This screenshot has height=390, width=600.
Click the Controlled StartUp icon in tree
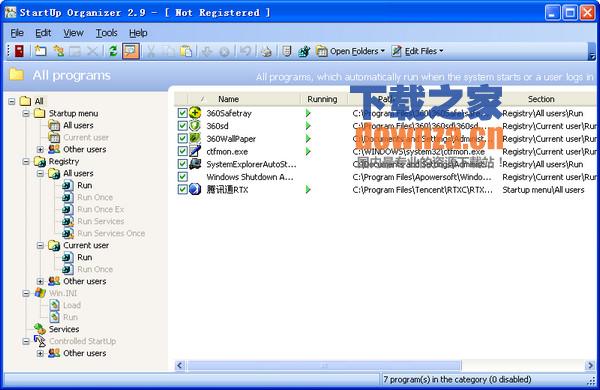point(40,341)
